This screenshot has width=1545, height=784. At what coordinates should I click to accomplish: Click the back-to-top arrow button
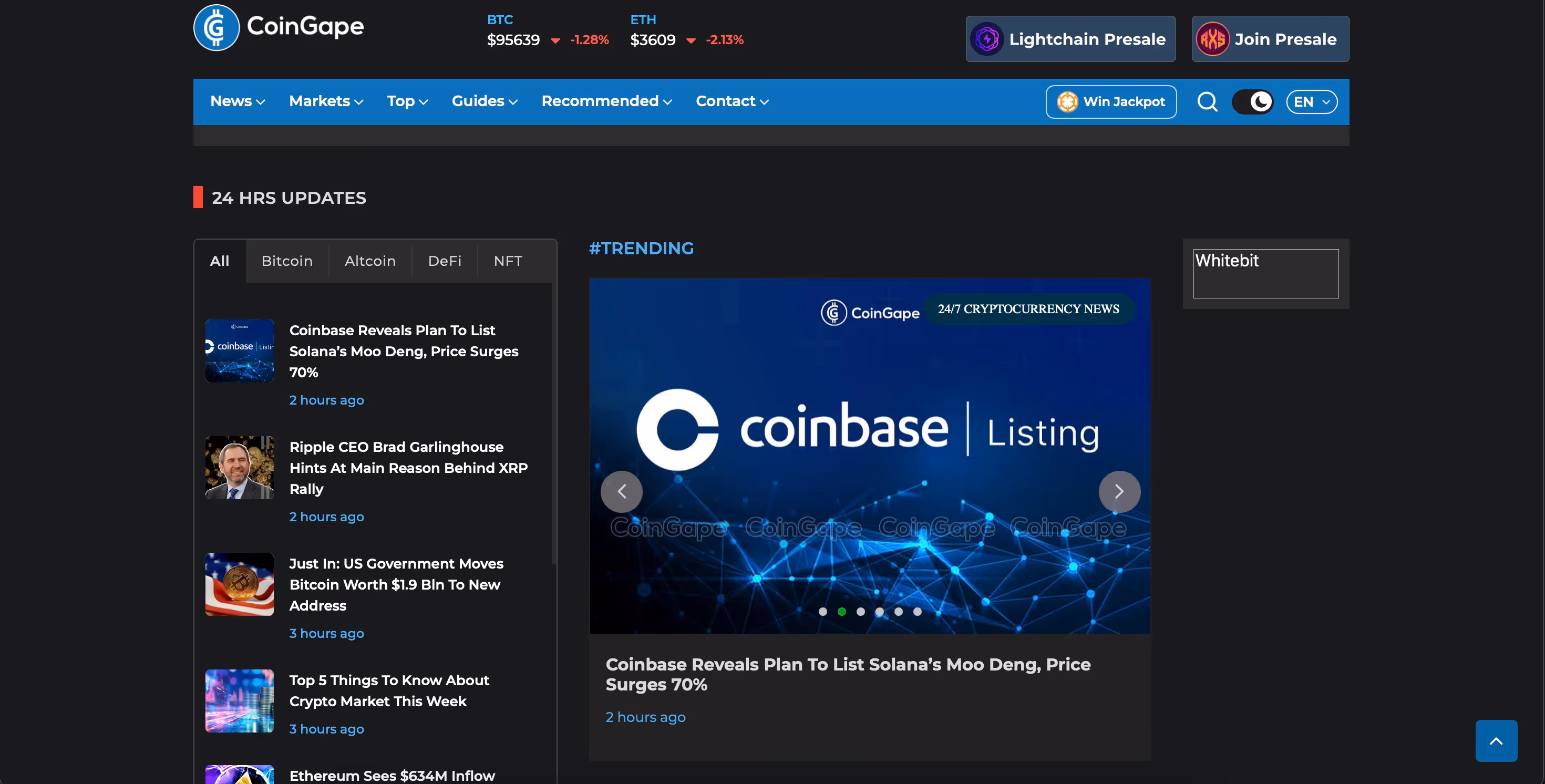pos(1496,741)
